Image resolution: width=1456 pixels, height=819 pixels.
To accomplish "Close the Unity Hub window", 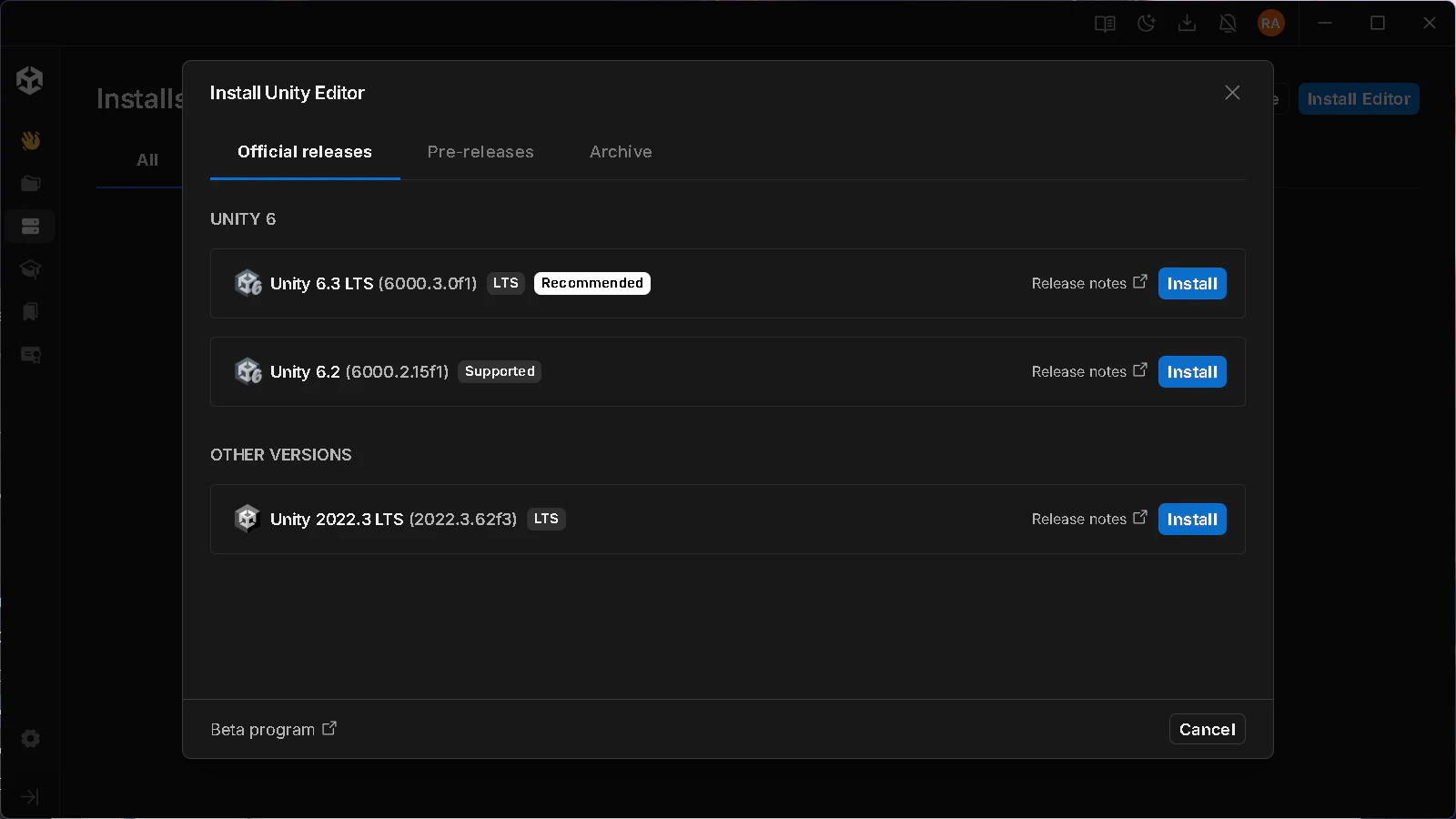I will 1430,23.
